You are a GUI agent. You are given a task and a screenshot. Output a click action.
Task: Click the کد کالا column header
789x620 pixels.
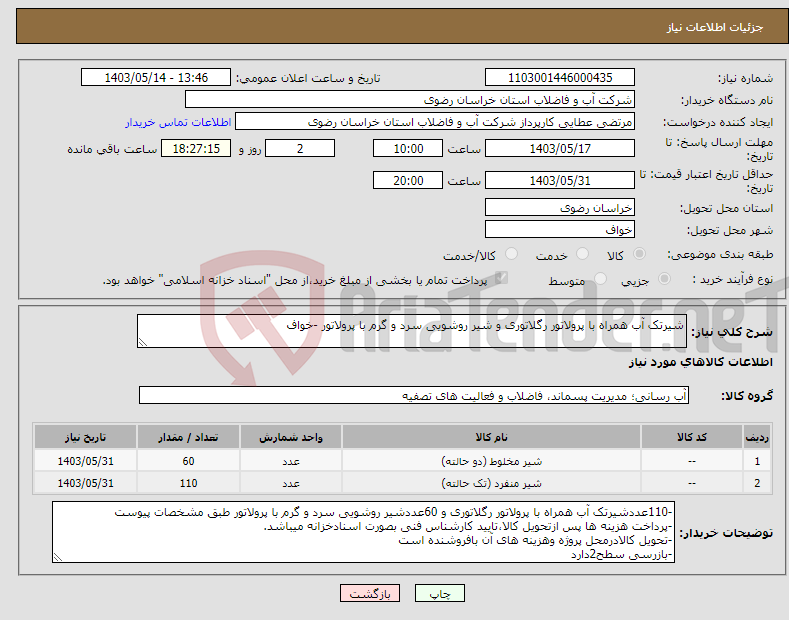(691, 437)
